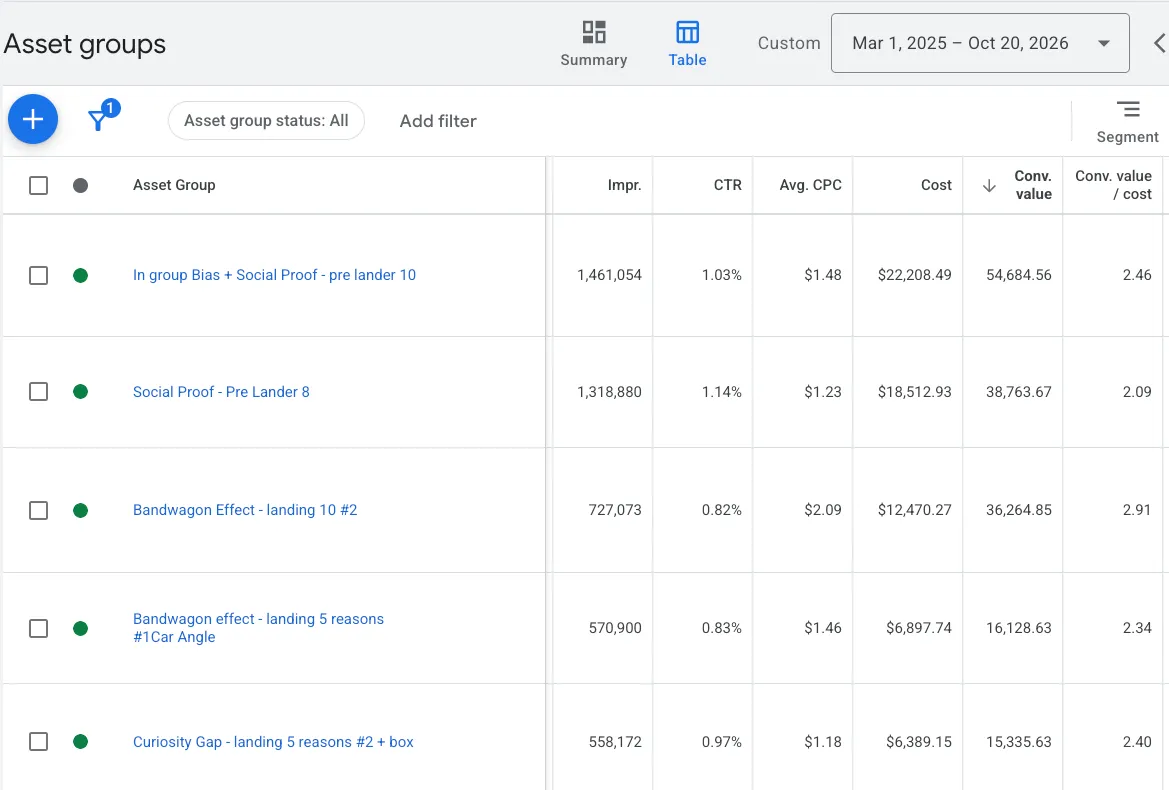Image resolution: width=1169 pixels, height=790 pixels.
Task: Check the Bandwagon effect 5 reasons row checkbox
Action: click(39, 628)
